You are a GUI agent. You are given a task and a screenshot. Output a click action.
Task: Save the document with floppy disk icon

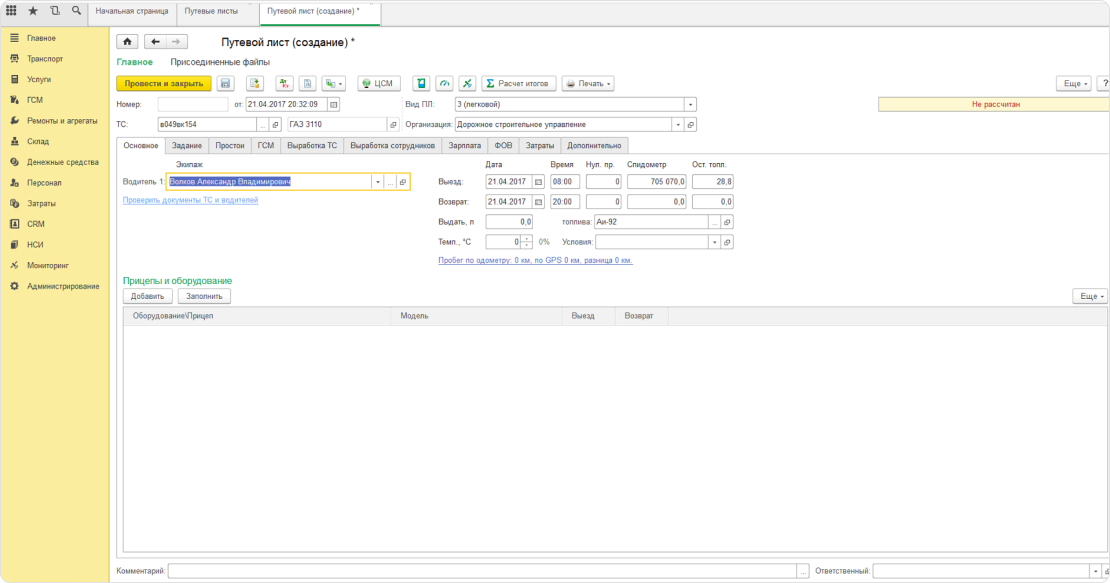225,83
